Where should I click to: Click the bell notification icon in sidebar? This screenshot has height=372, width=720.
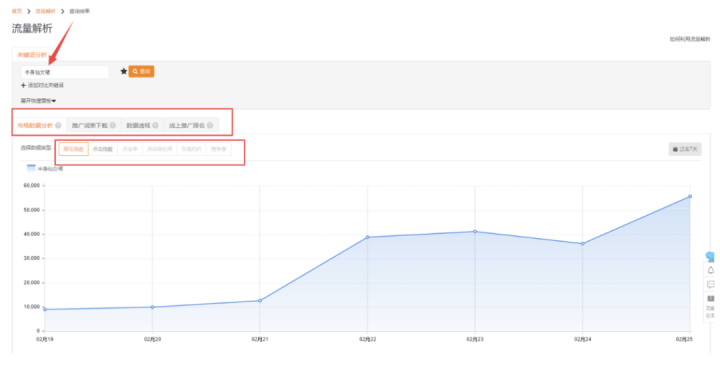[711, 270]
